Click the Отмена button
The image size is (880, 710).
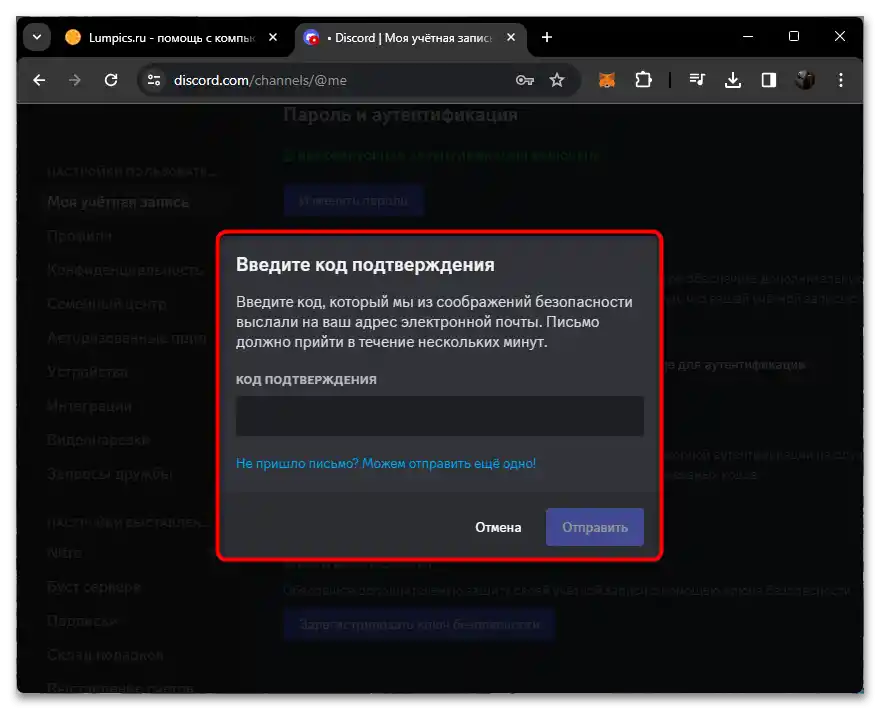point(498,528)
